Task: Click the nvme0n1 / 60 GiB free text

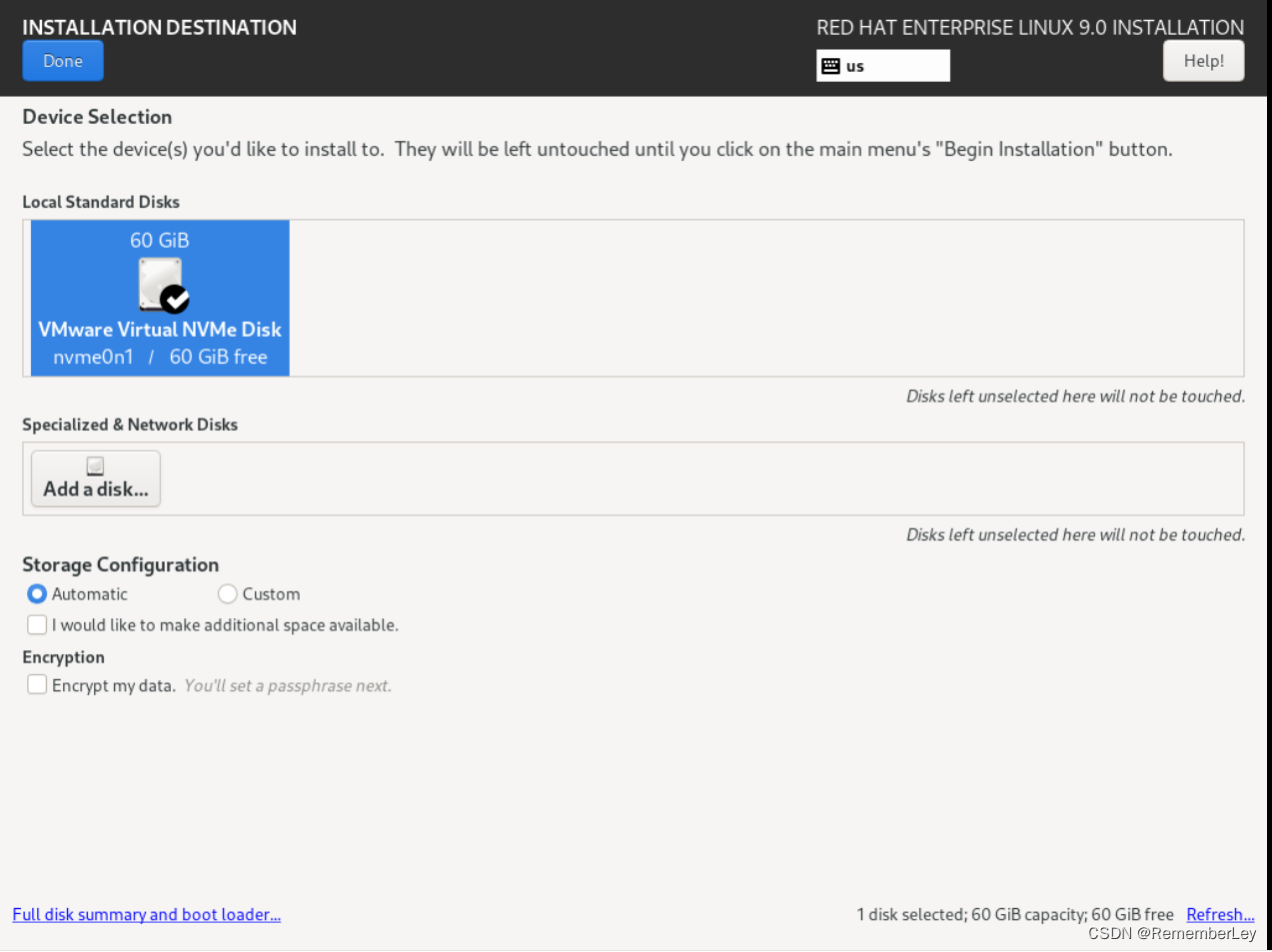Action: point(160,357)
